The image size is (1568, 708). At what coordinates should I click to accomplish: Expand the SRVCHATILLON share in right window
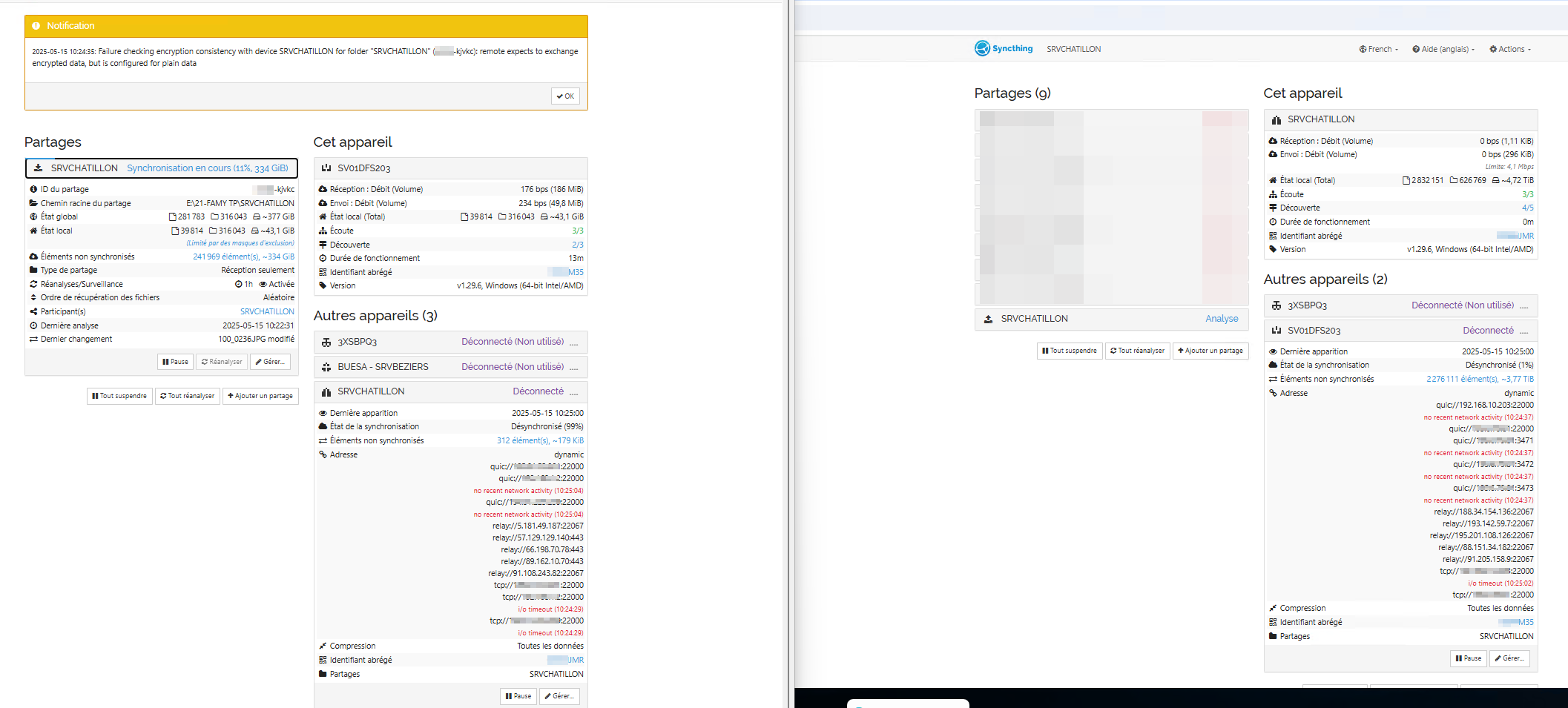coord(1111,319)
